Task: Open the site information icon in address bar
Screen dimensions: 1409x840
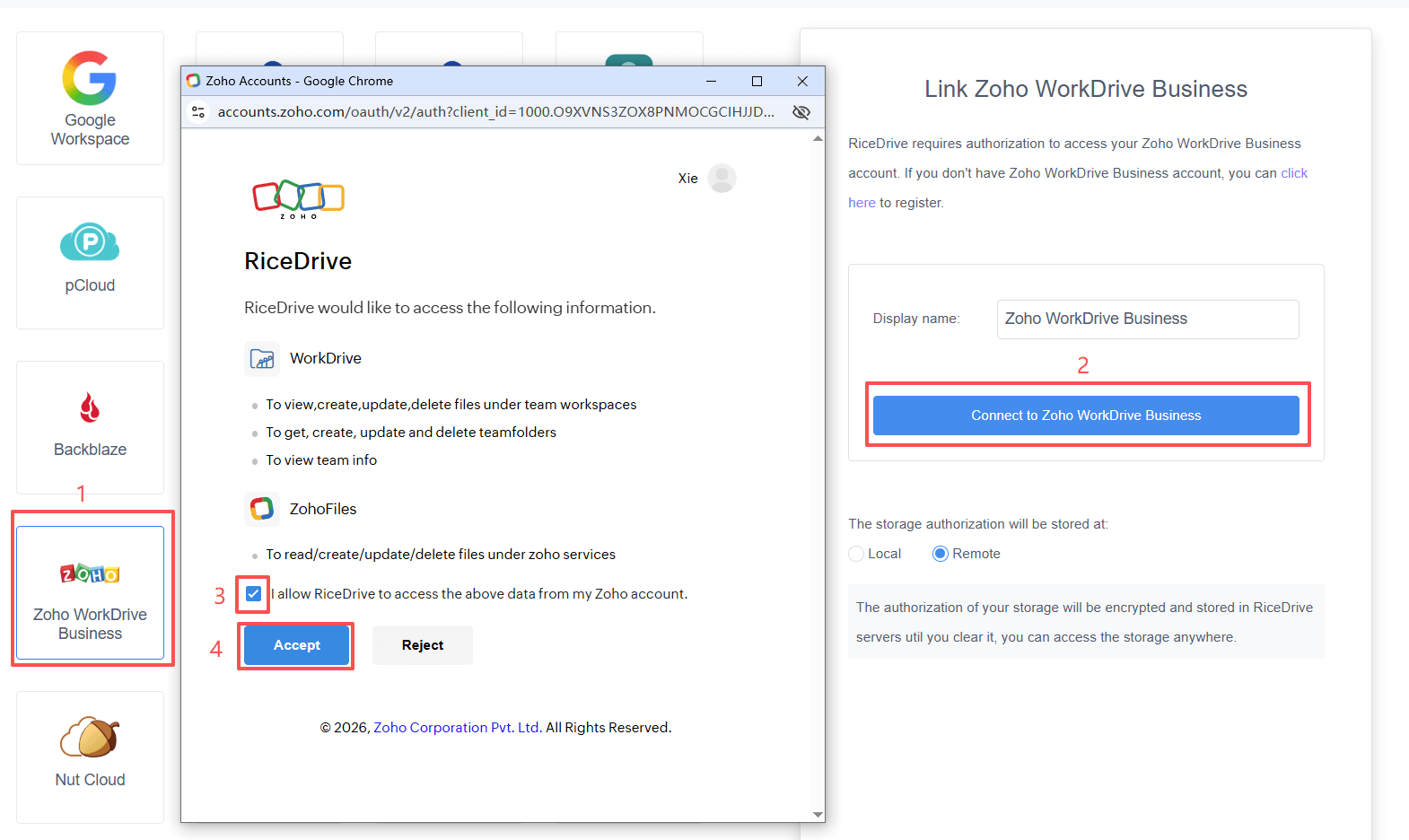Action: (x=199, y=112)
